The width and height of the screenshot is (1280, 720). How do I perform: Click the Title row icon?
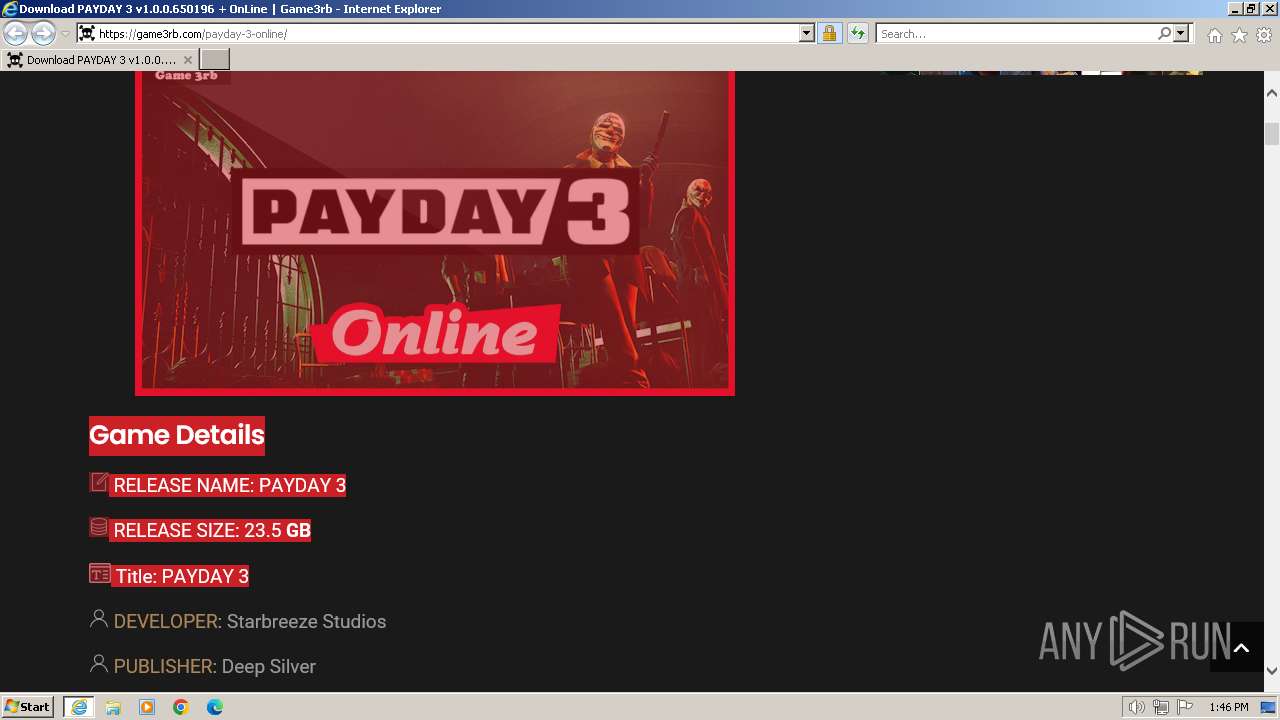coord(100,573)
